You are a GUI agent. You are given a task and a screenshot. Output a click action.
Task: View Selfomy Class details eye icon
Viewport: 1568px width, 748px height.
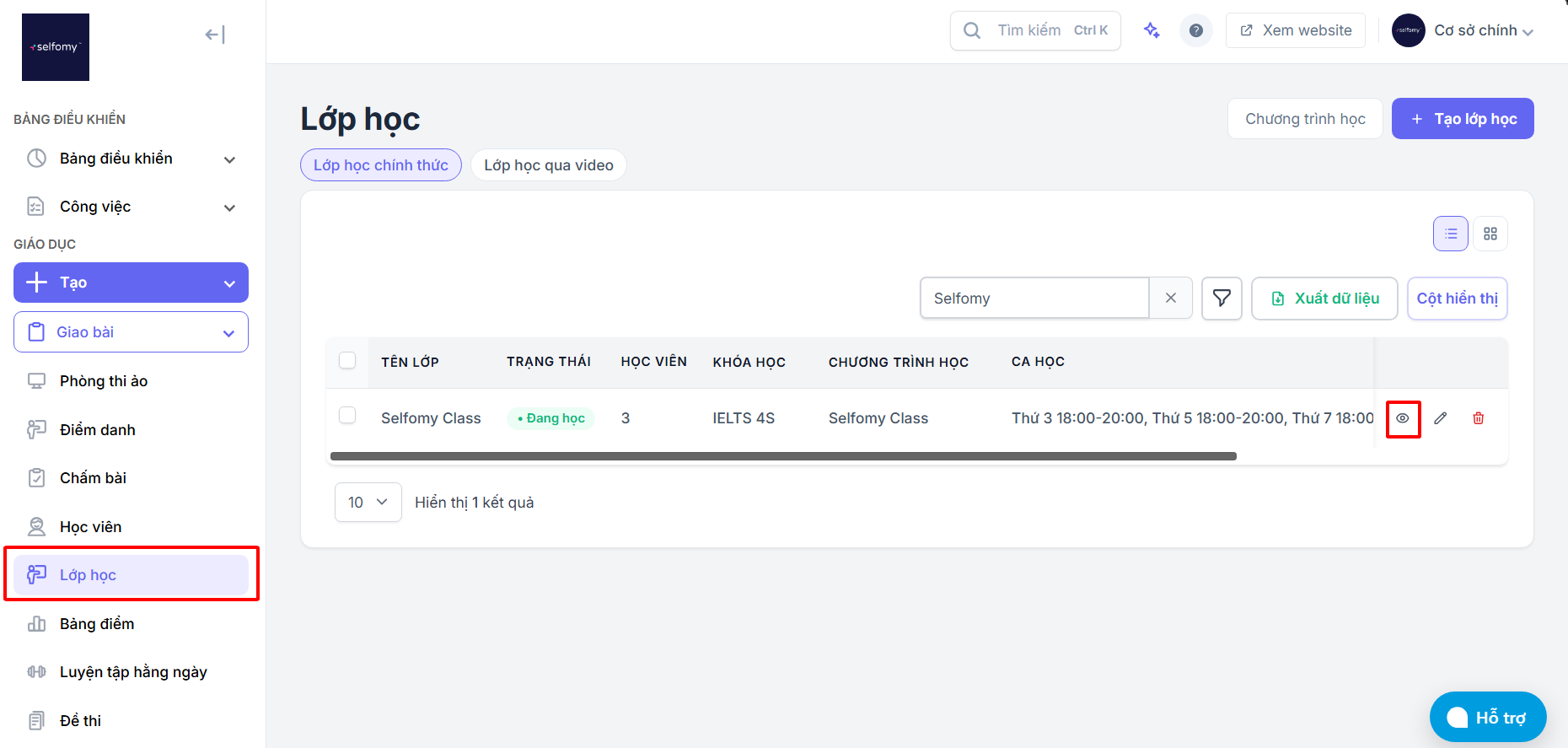[1403, 418]
